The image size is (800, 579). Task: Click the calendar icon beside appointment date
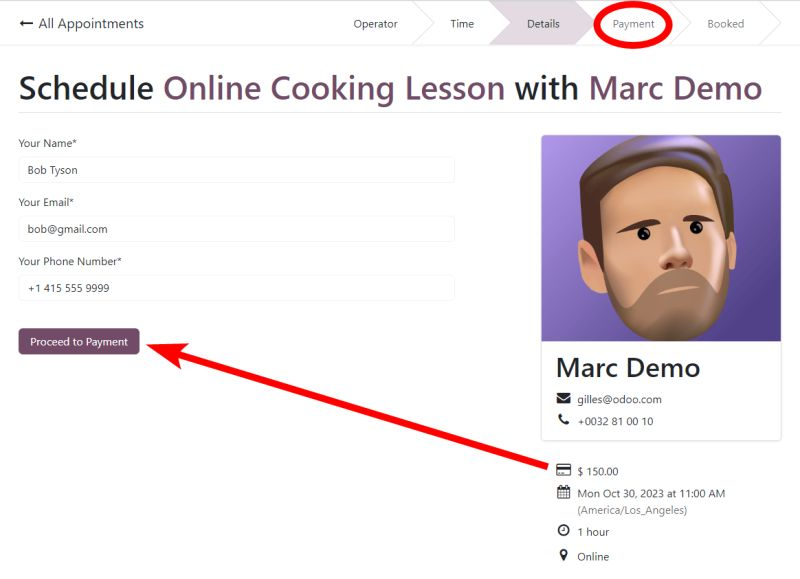coord(563,492)
